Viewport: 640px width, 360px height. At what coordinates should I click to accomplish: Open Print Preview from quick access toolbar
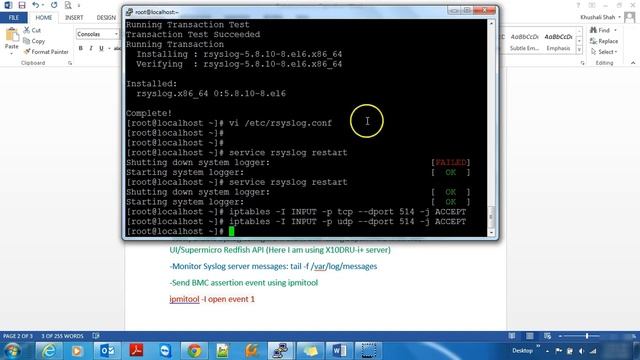point(68,5)
